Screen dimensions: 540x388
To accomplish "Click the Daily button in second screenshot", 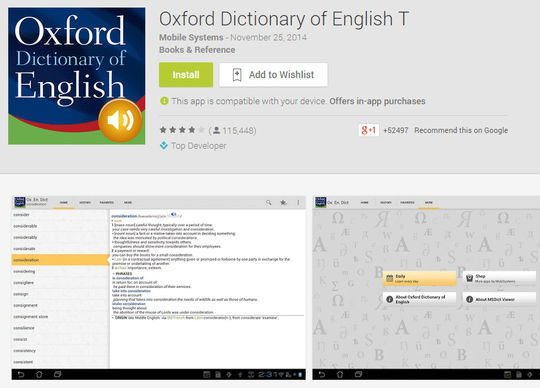I will tap(419, 279).
